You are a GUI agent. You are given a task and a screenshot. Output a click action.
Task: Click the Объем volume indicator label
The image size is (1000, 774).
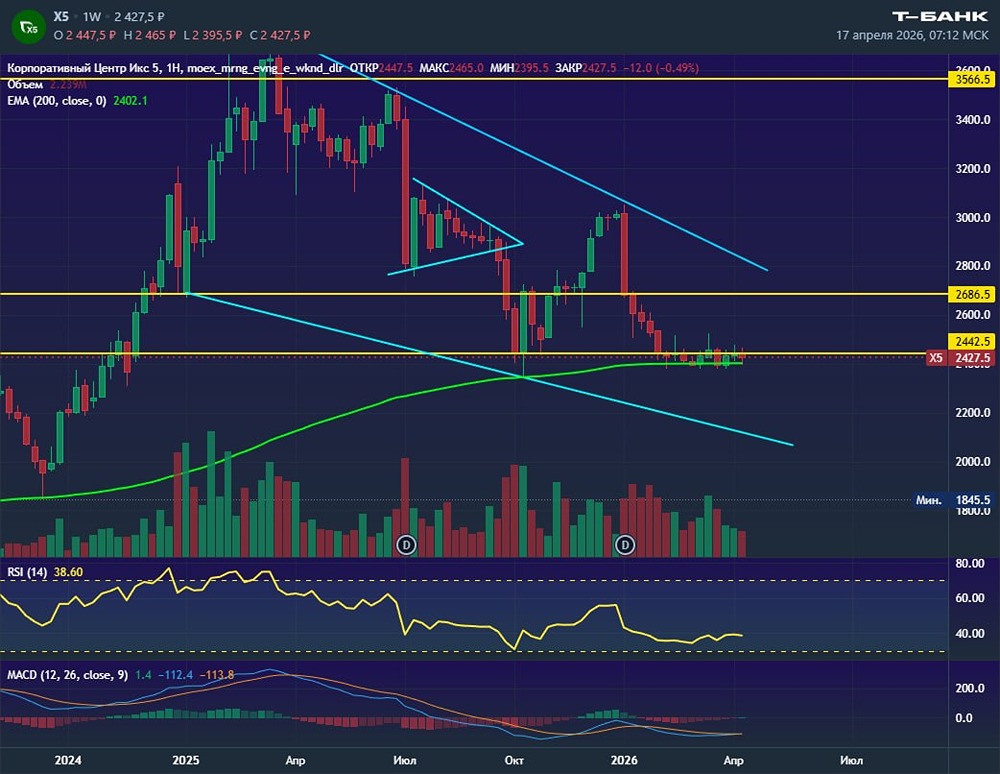point(25,85)
